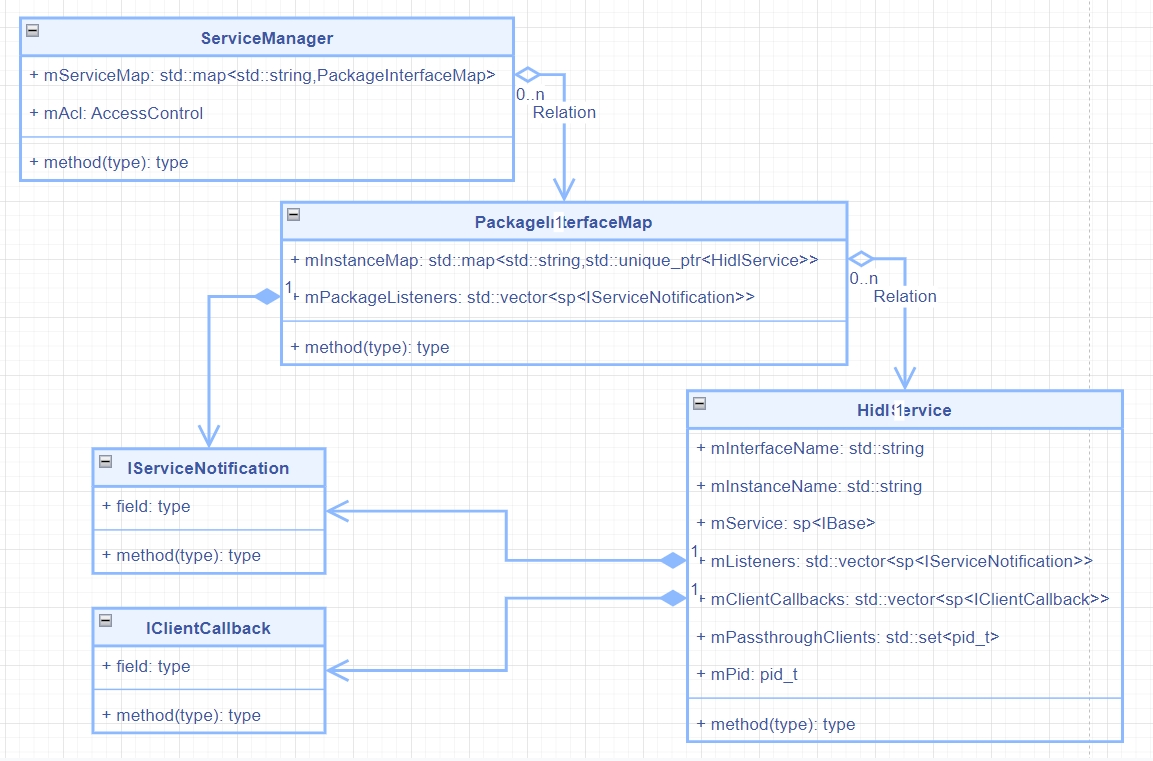This screenshot has width=1153, height=761.
Task: Click filled diamond left of mPackageListeners
Action: tap(267, 296)
